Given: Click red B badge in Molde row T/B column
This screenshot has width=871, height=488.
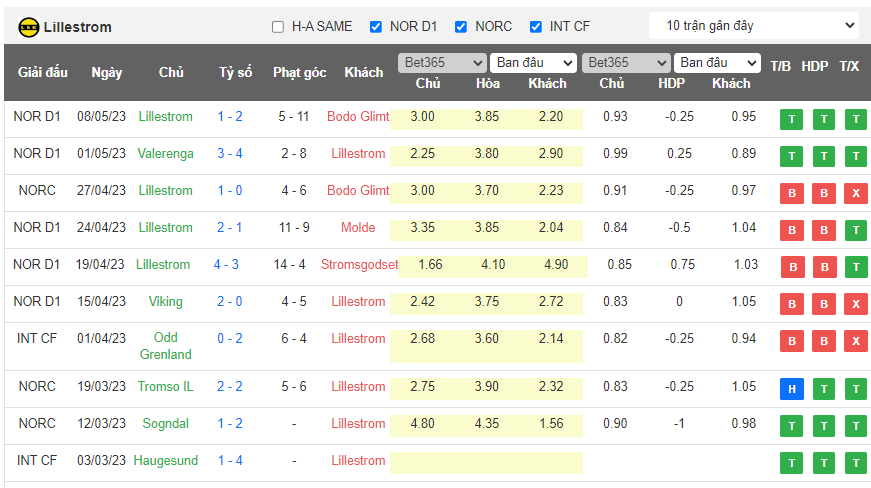Looking at the screenshot, I should [x=791, y=231].
